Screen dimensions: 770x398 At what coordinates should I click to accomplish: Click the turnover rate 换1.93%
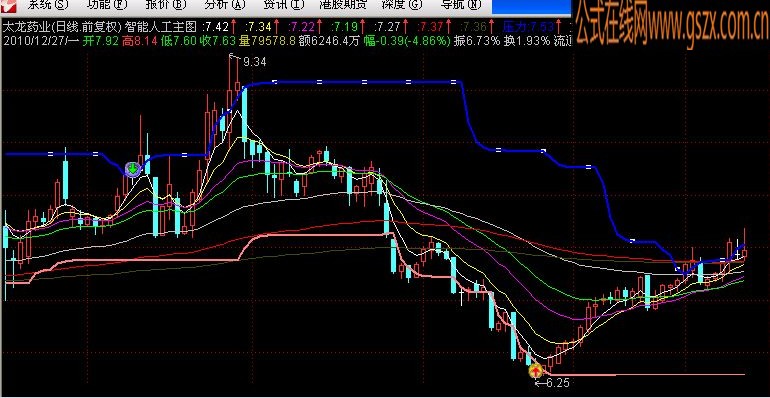click(527, 41)
